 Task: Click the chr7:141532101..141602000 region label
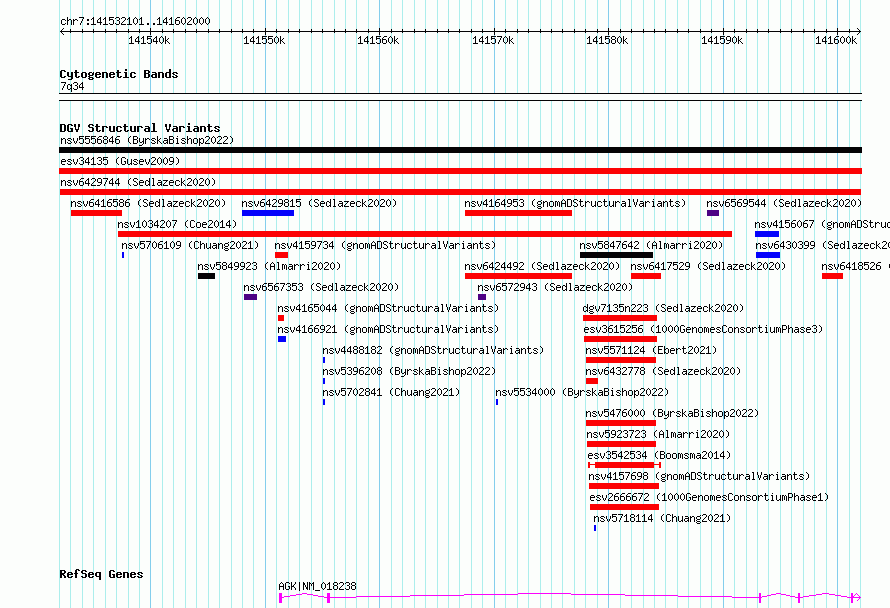tap(135, 21)
